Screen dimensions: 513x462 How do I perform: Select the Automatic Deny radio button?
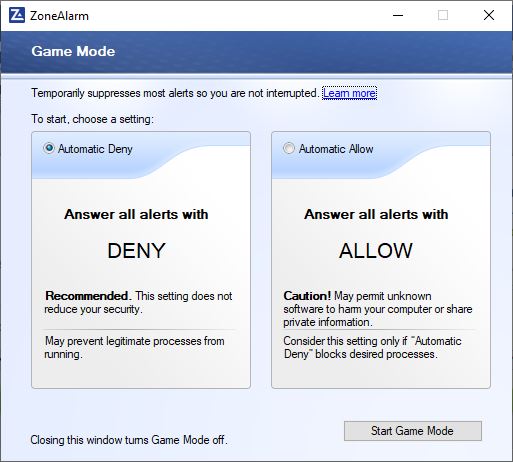(49, 148)
